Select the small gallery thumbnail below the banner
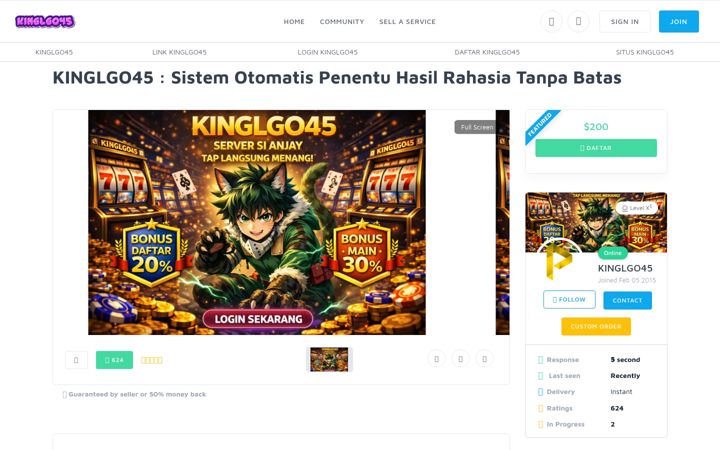Image resolution: width=720 pixels, height=450 pixels. (x=329, y=360)
